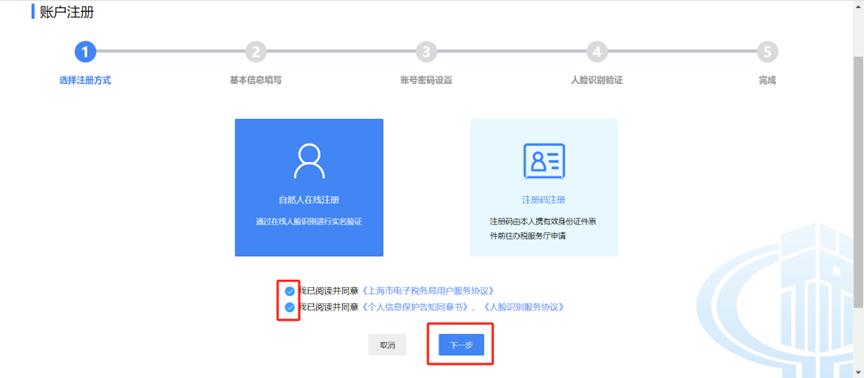The image size is (864, 378).
Task: Click 通过在线人脸识别进行实名验证 description text
Action: (309, 222)
